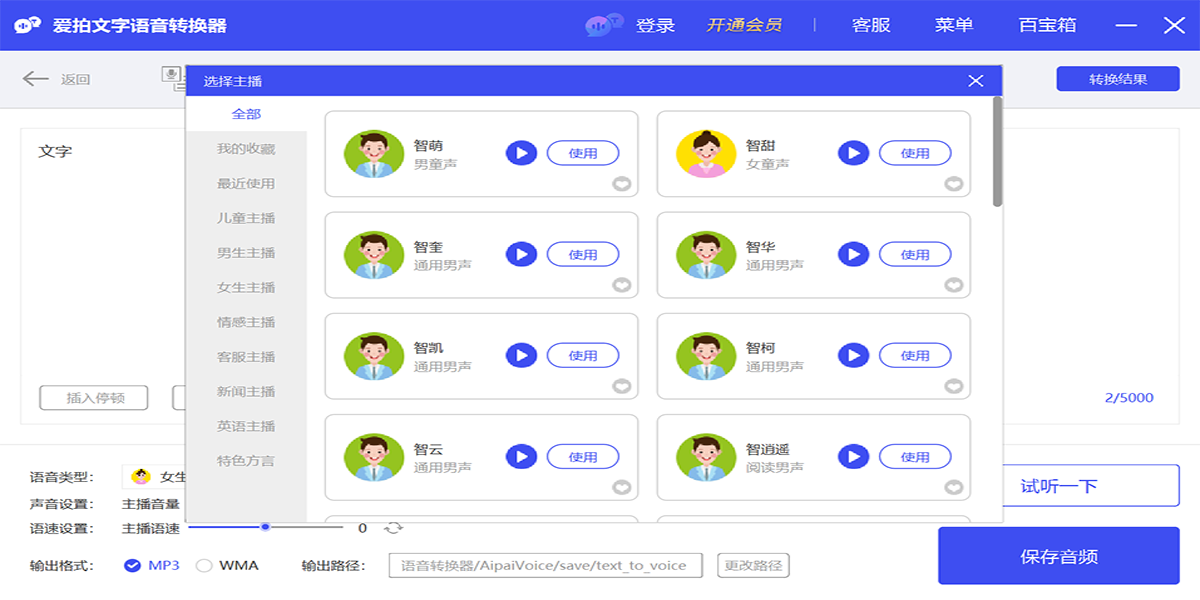Play the 智凯 voice preview
1200x600 pixels.
[521, 355]
